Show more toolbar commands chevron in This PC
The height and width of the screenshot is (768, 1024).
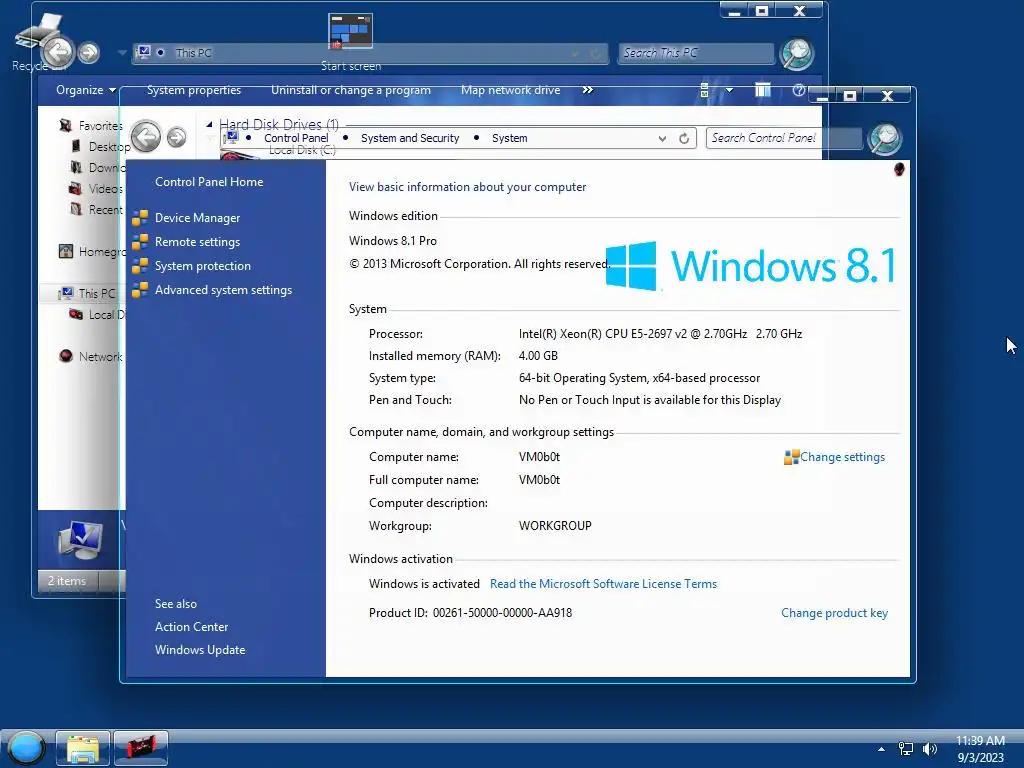(x=588, y=90)
